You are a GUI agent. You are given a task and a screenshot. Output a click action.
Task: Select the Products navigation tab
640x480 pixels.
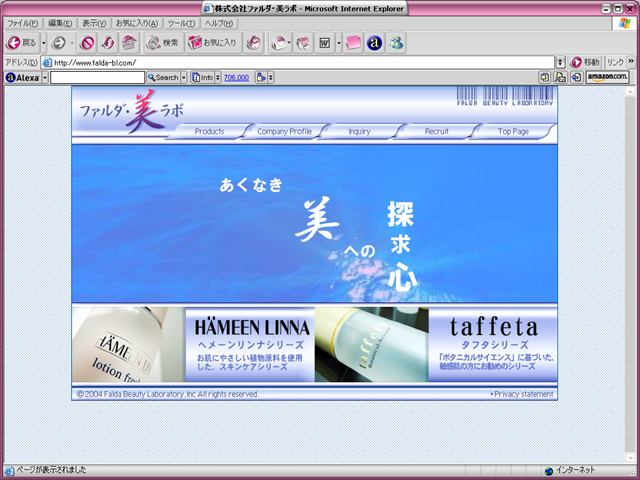[209, 131]
